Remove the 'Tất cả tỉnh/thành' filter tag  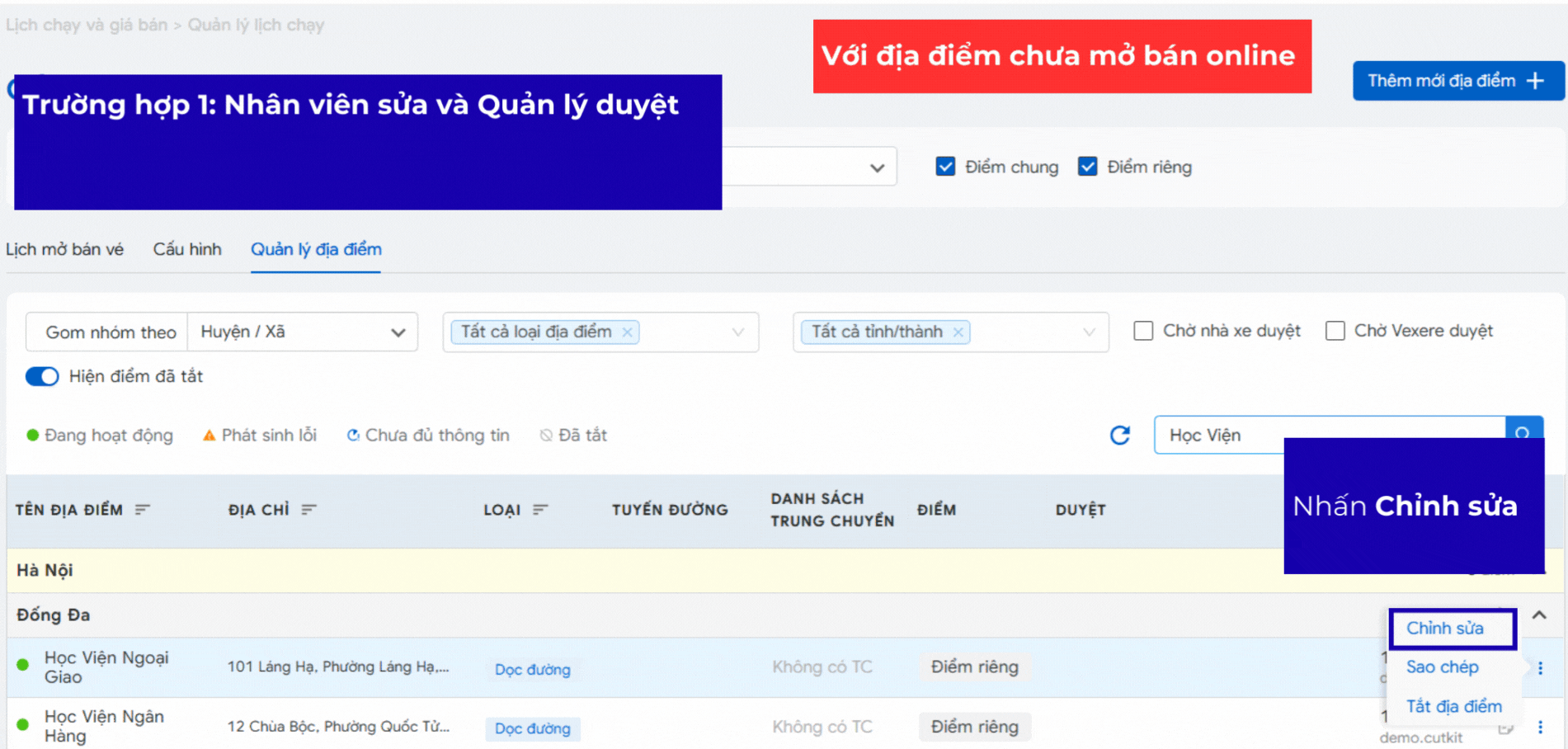coord(958,332)
